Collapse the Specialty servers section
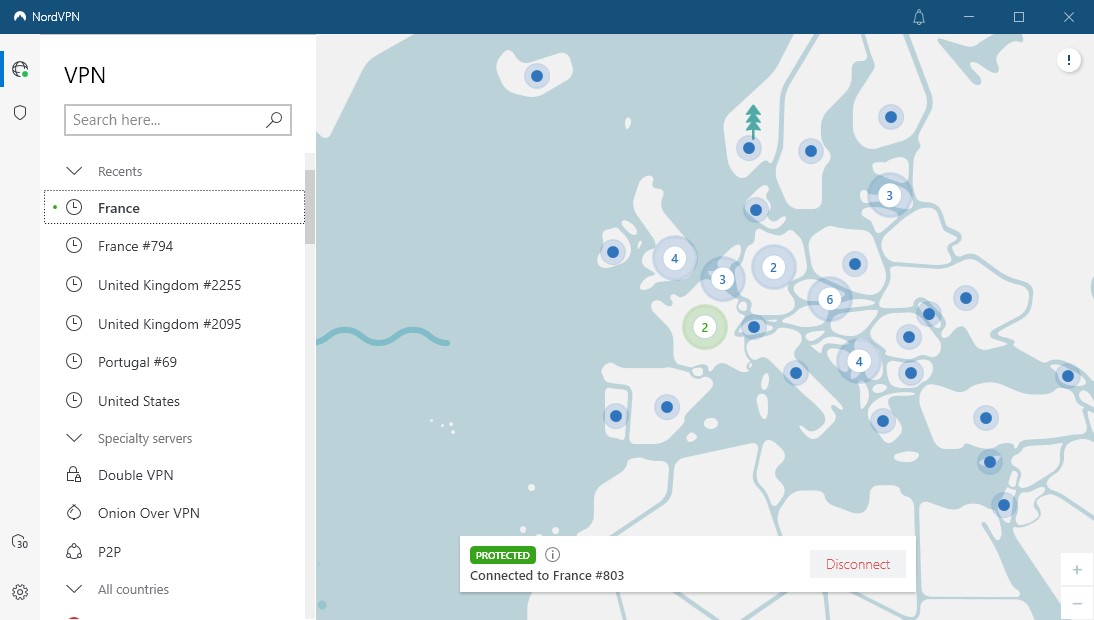The height and width of the screenshot is (620, 1094). (x=74, y=438)
